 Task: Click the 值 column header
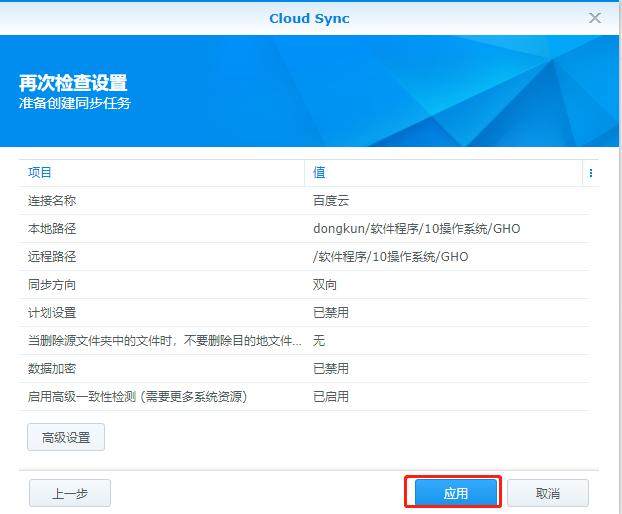319,173
